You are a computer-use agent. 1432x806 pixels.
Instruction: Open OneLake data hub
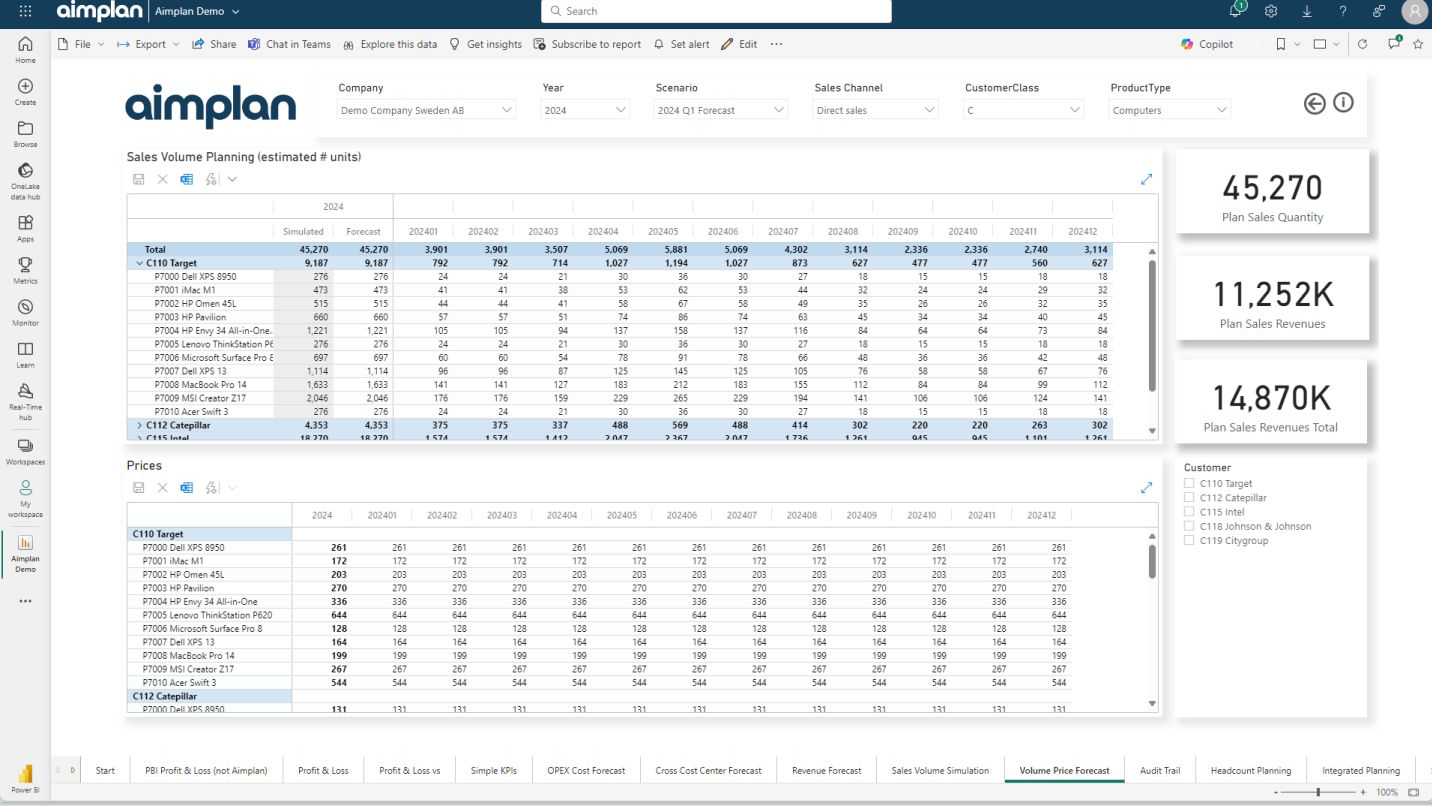point(25,181)
